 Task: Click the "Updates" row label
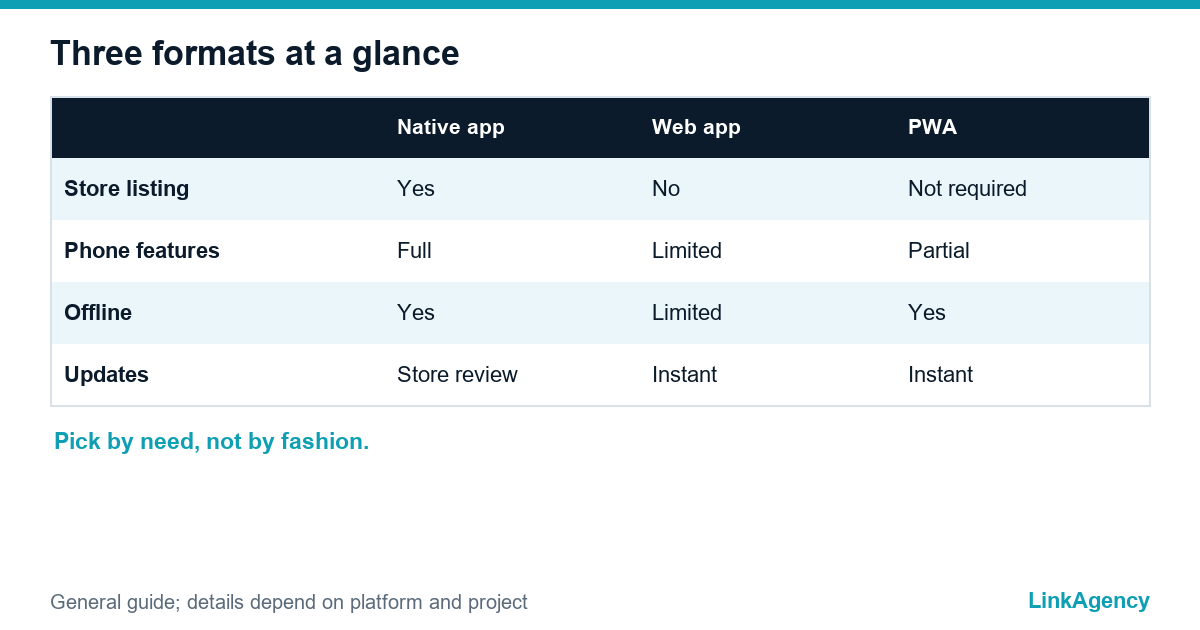106,374
